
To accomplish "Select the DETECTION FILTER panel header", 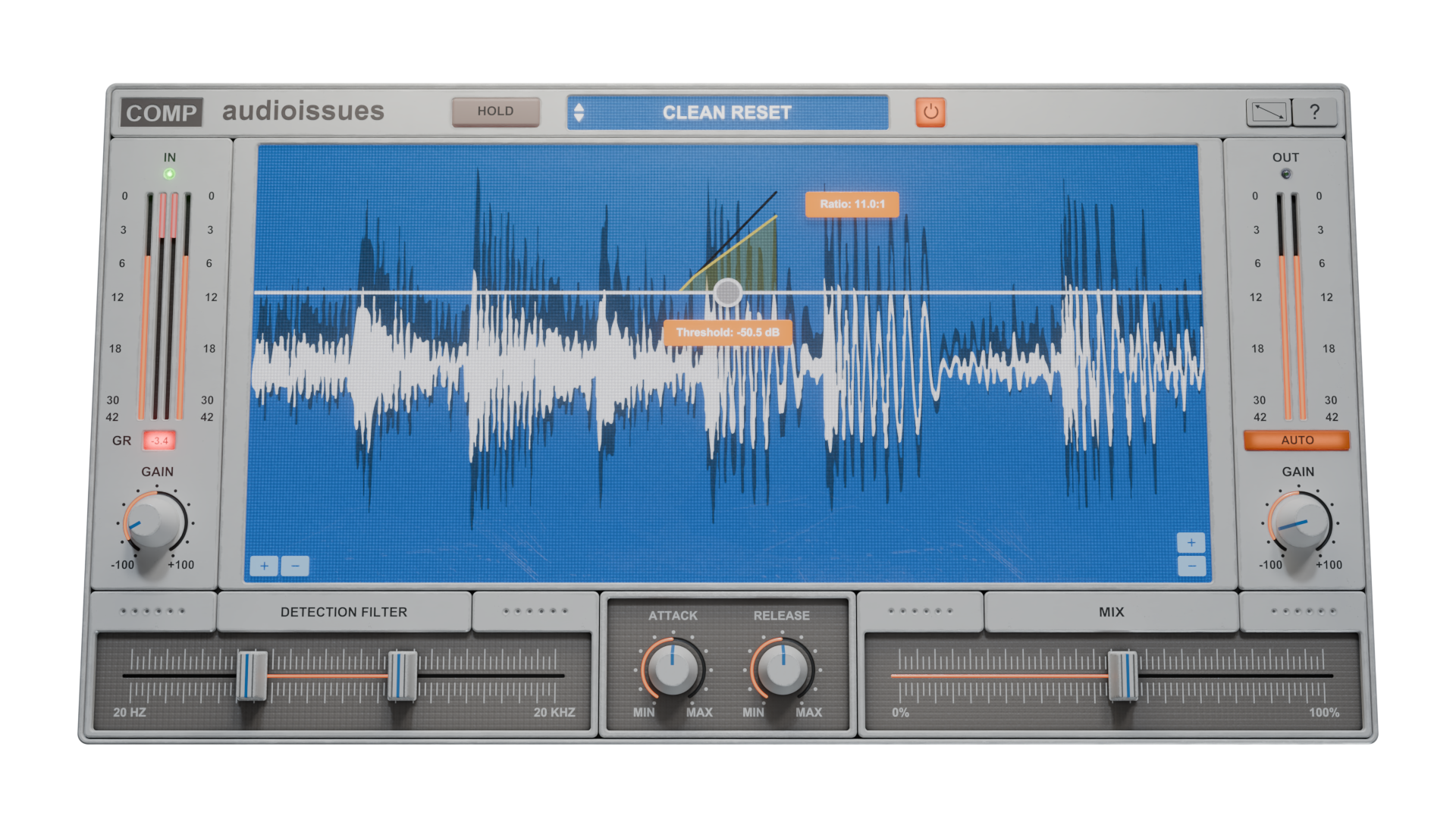I will click(x=344, y=612).
